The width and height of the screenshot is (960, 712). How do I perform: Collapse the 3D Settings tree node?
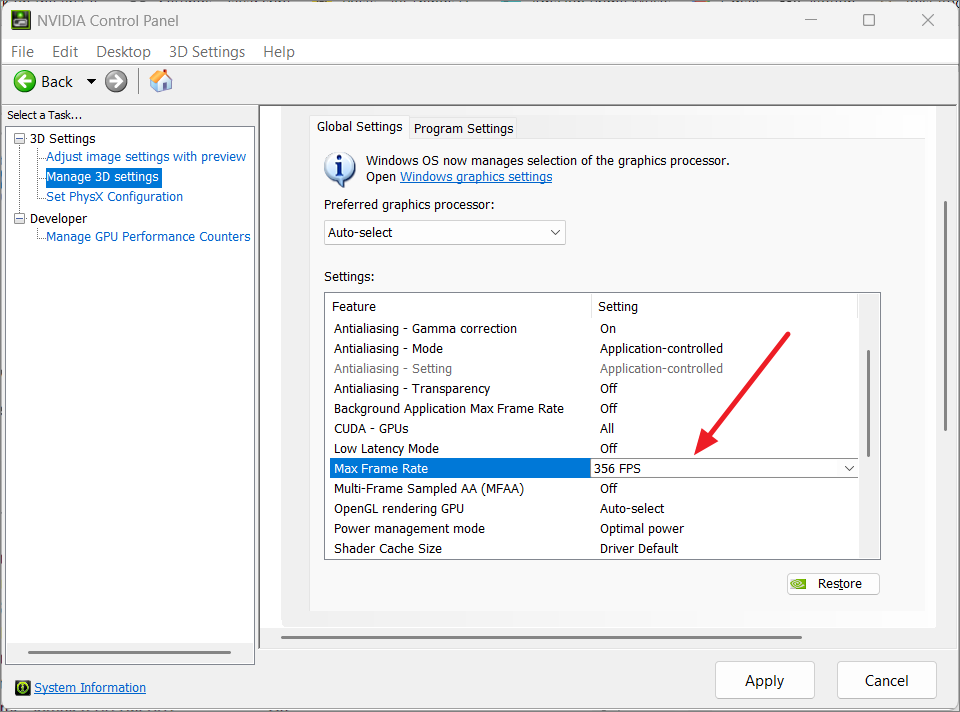click(x=20, y=138)
